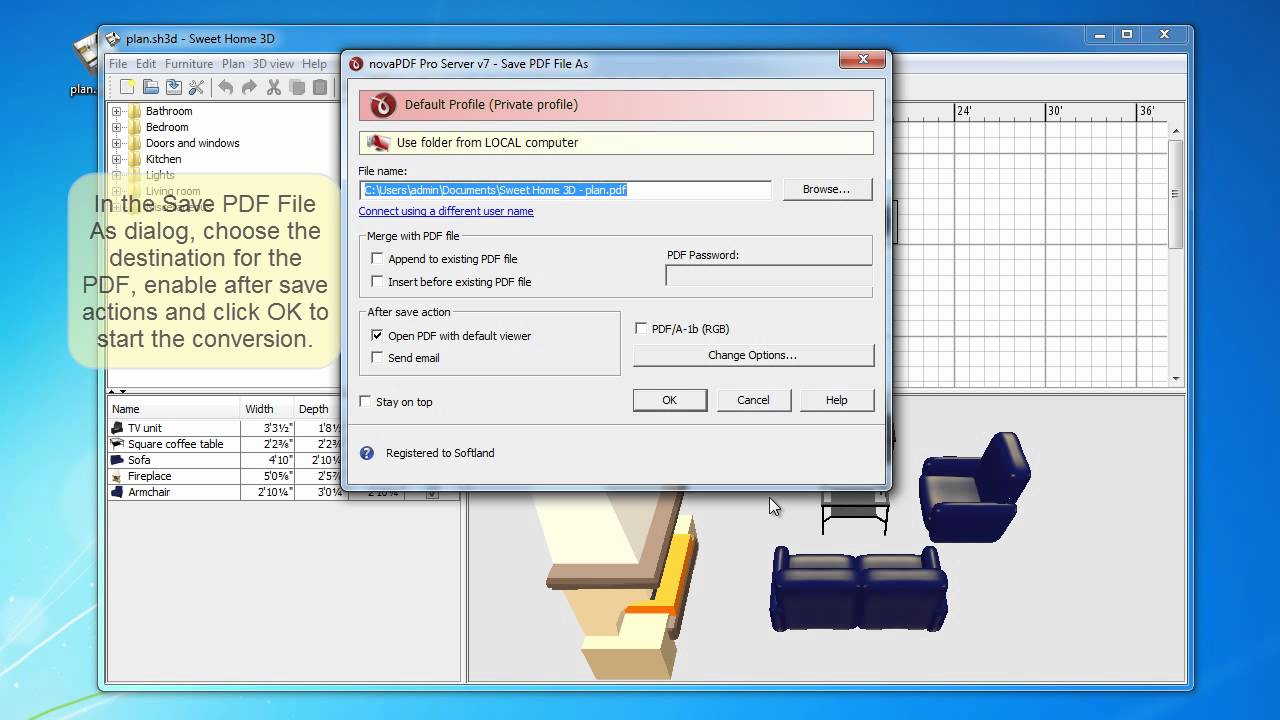Click the Bedroom folder icon
Screen dimensions: 1280x720
[x=134, y=127]
